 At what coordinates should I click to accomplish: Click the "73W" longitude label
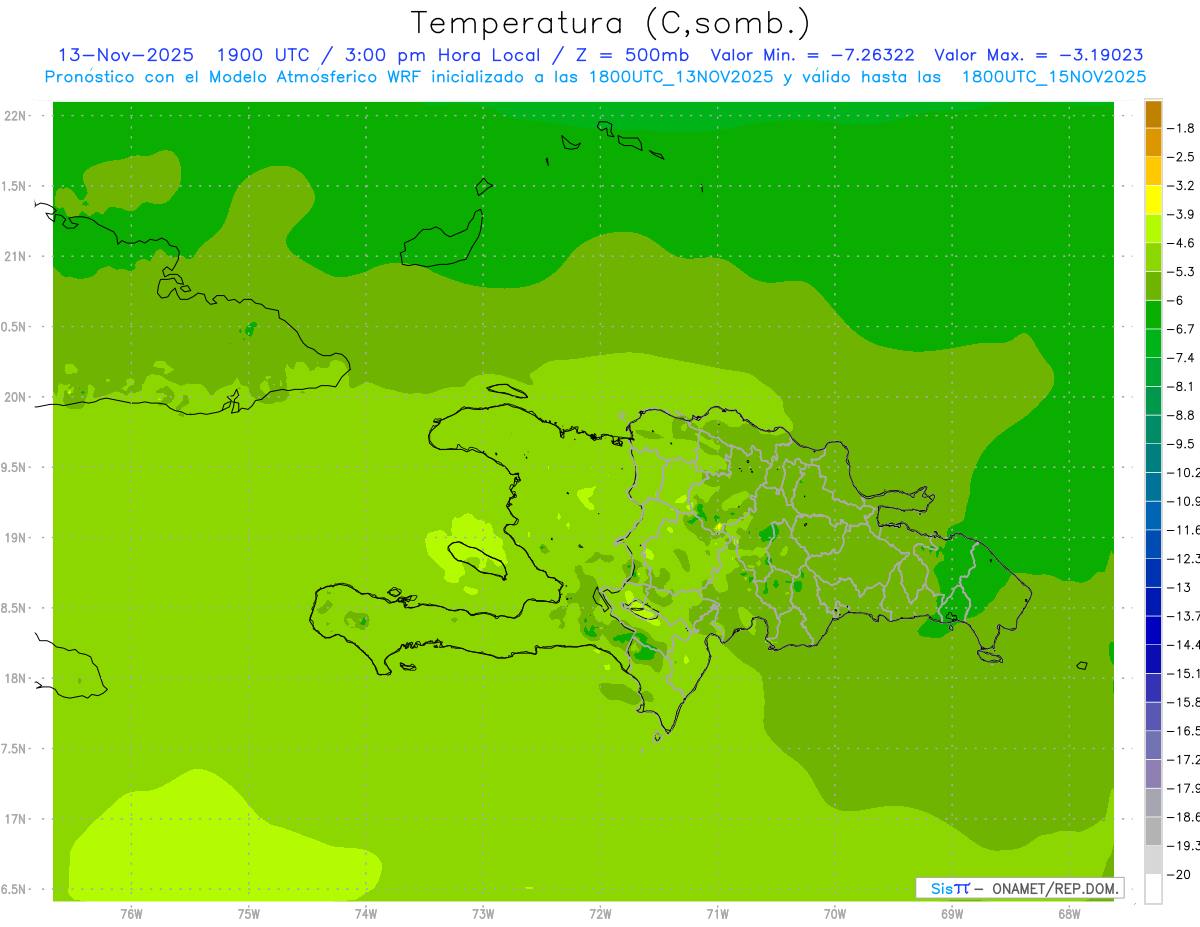(483, 914)
